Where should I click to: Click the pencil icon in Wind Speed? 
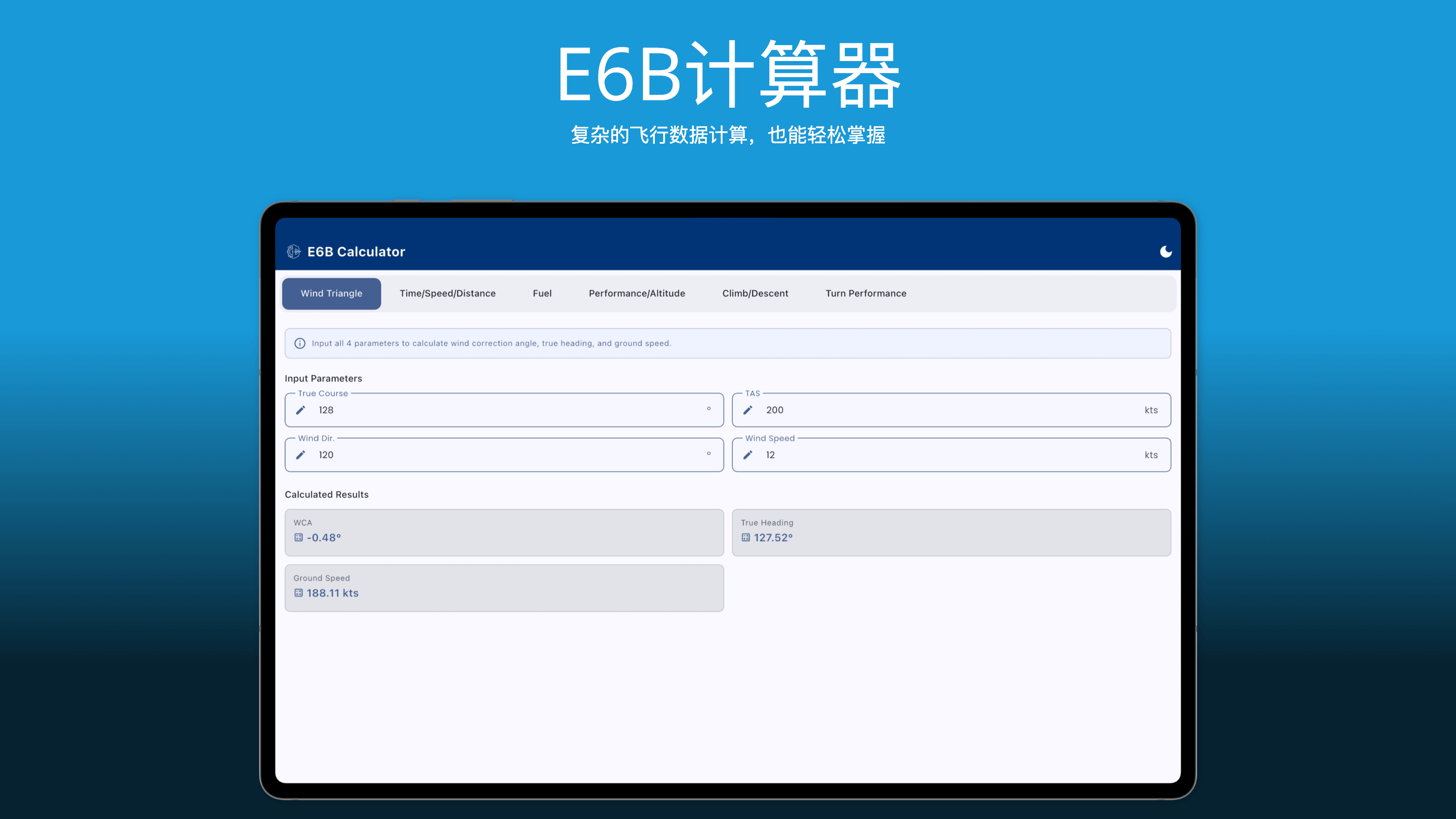point(748,455)
